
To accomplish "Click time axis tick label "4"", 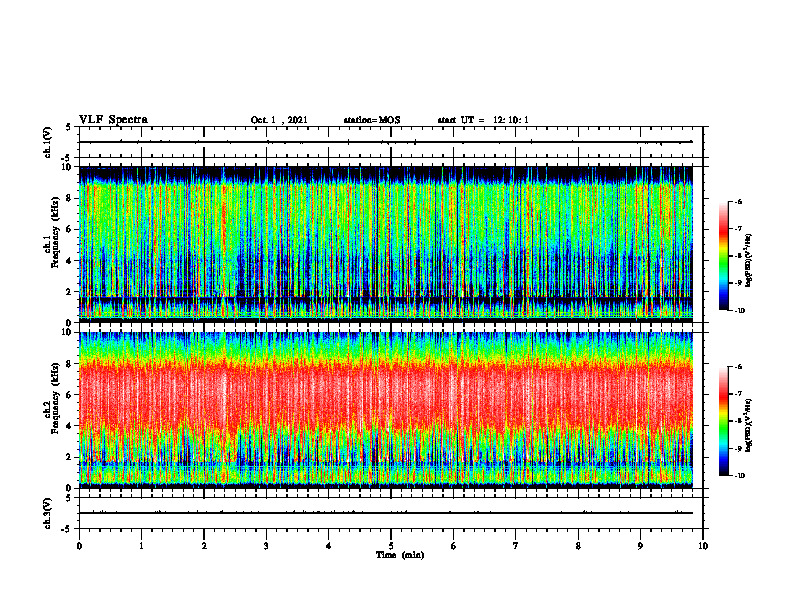I will [x=329, y=546].
